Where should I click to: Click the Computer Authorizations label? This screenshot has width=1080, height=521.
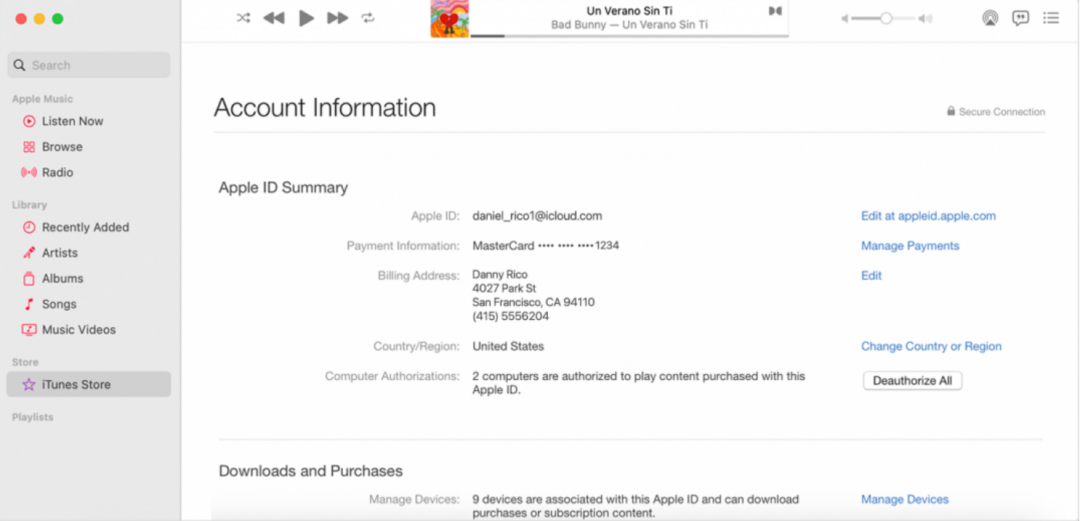pos(392,376)
